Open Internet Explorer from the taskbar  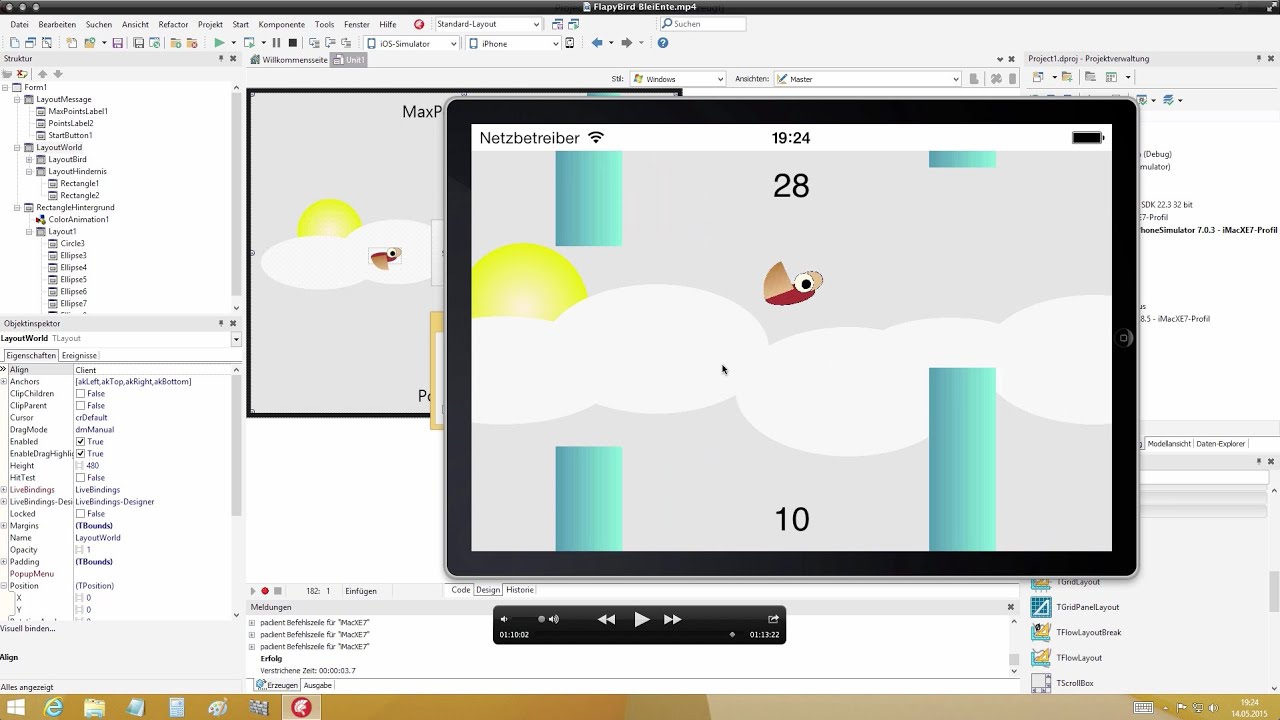click(x=53, y=707)
